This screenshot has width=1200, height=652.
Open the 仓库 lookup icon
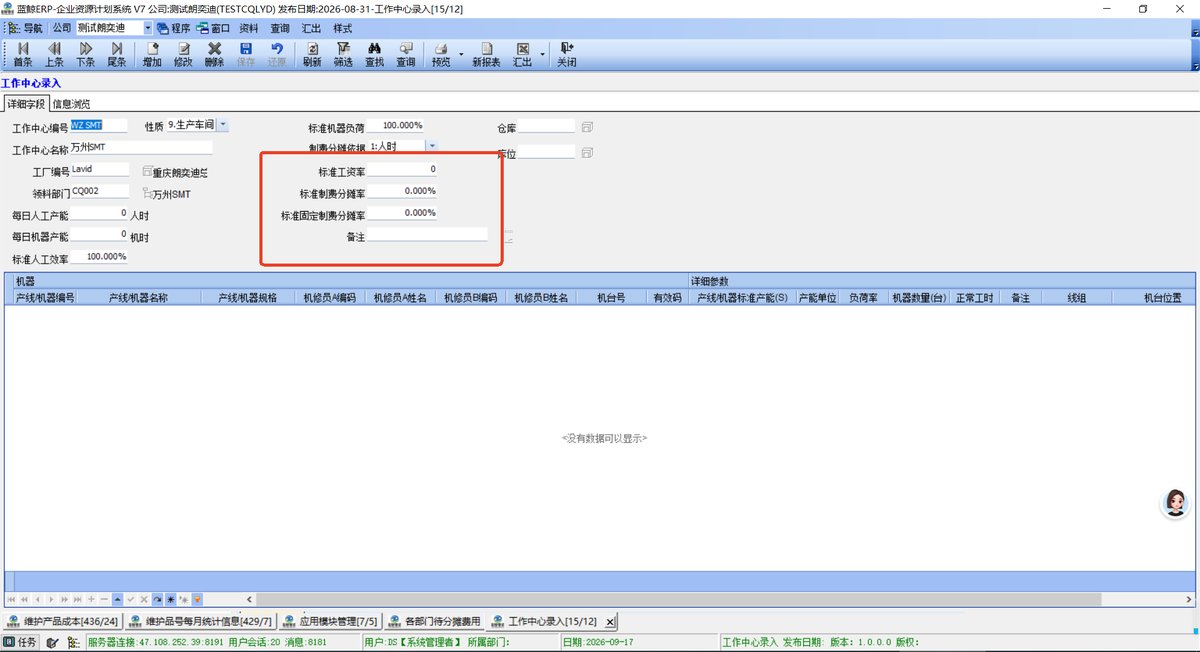[x=587, y=127]
